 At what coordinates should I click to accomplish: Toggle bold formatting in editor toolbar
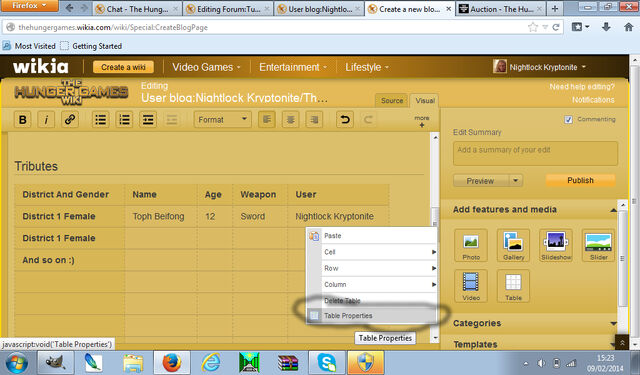point(23,120)
